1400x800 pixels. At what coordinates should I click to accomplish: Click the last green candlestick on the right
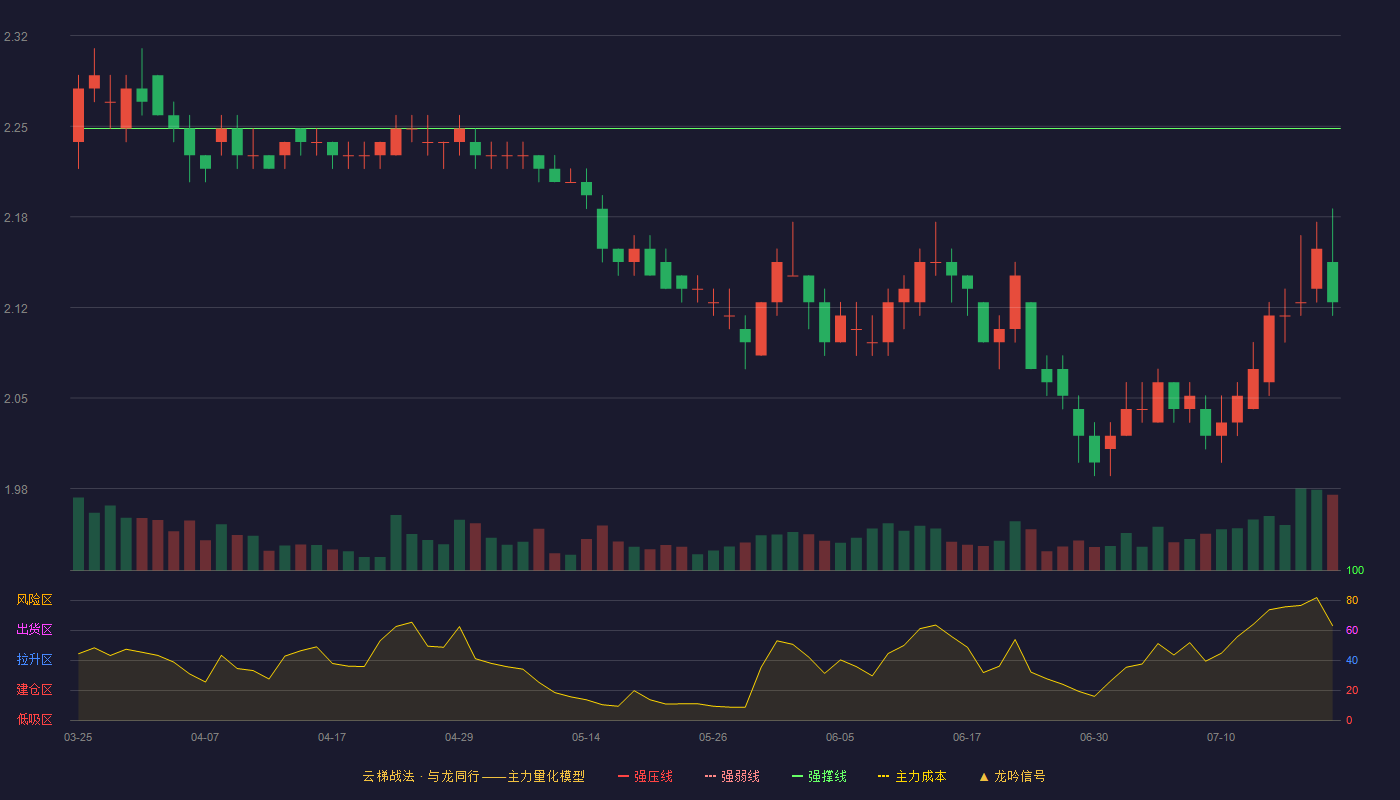tap(1332, 282)
